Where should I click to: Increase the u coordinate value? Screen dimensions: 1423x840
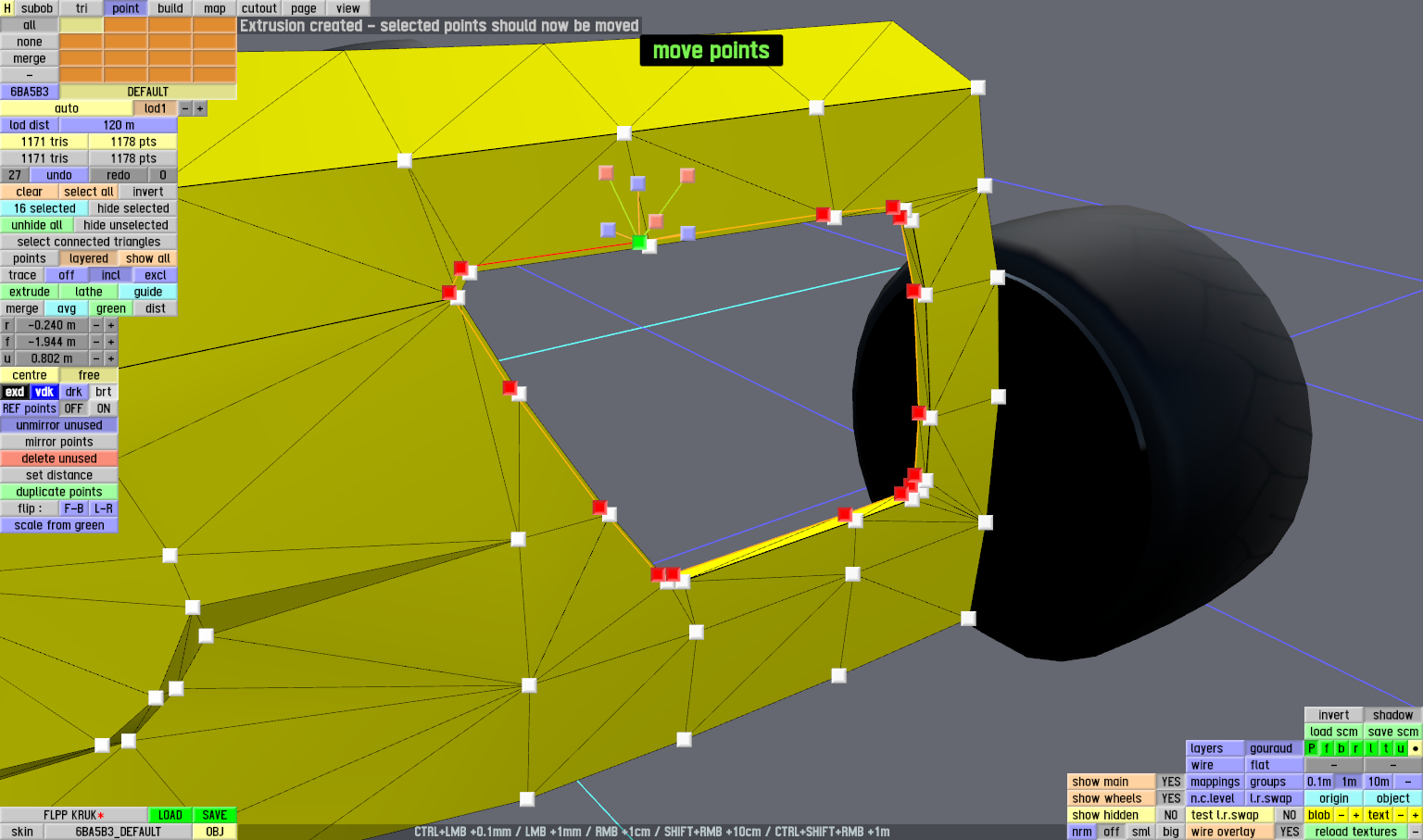(x=111, y=358)
